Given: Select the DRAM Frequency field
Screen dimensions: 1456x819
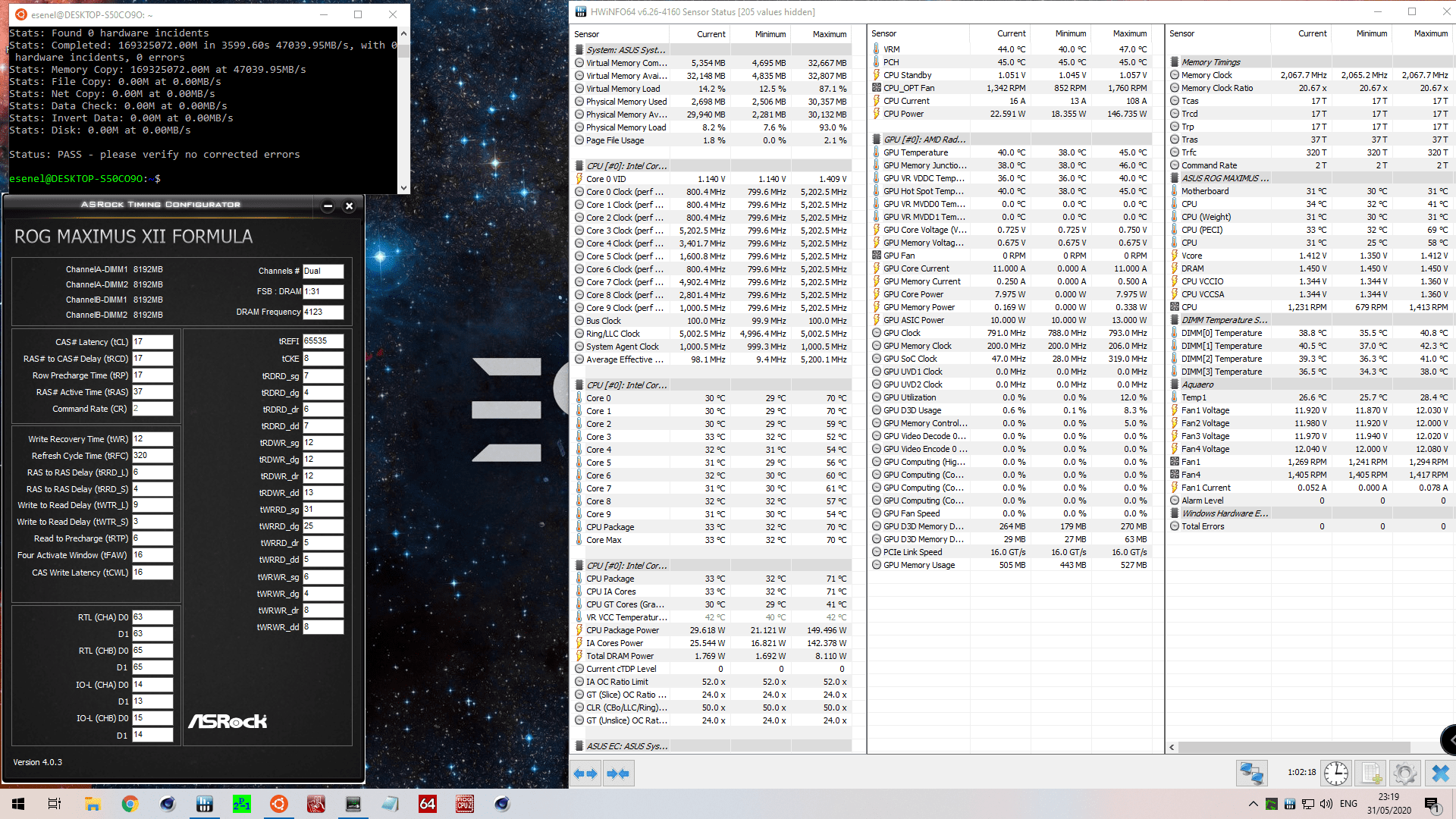Looking at the screenshot, I should 323,312.
